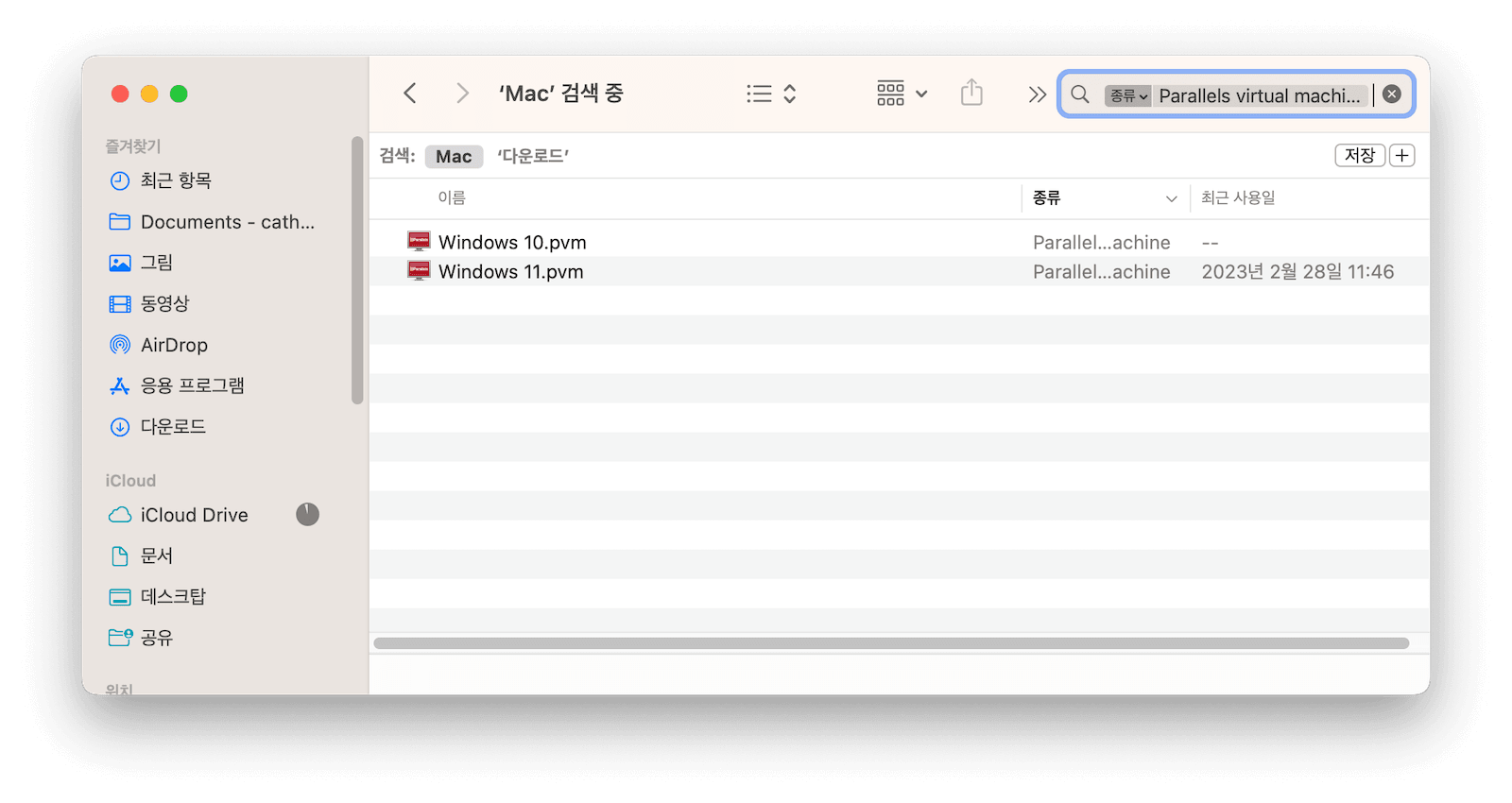Image resolution: width=1512 pixels, height=803 pixels.
Task: Click the 동영상 film strip icon
Action: tap(120, 304)
